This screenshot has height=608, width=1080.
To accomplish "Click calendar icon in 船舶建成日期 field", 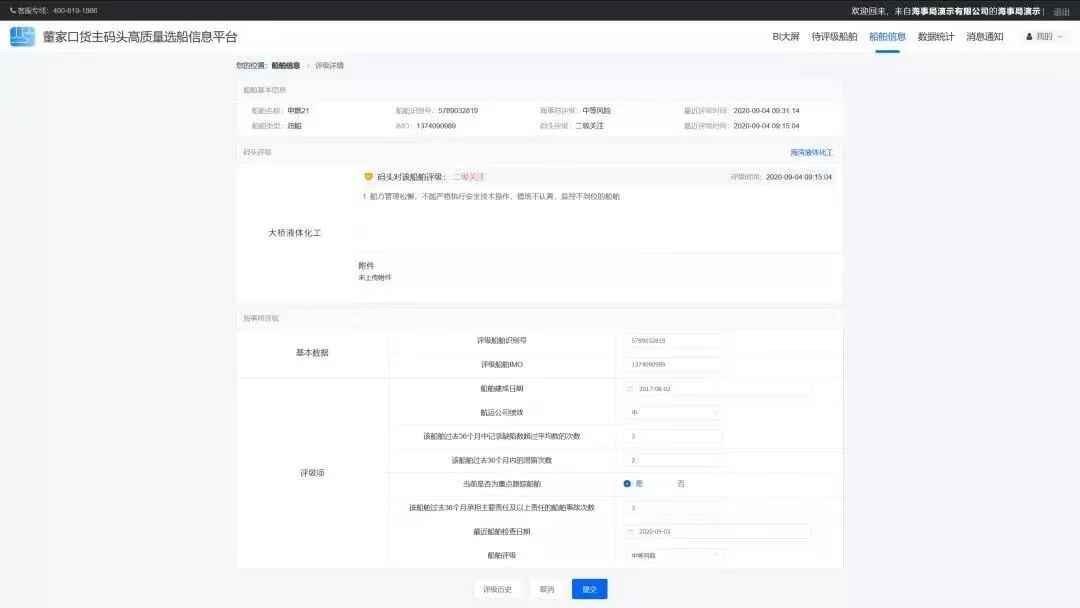I will 630,388.
